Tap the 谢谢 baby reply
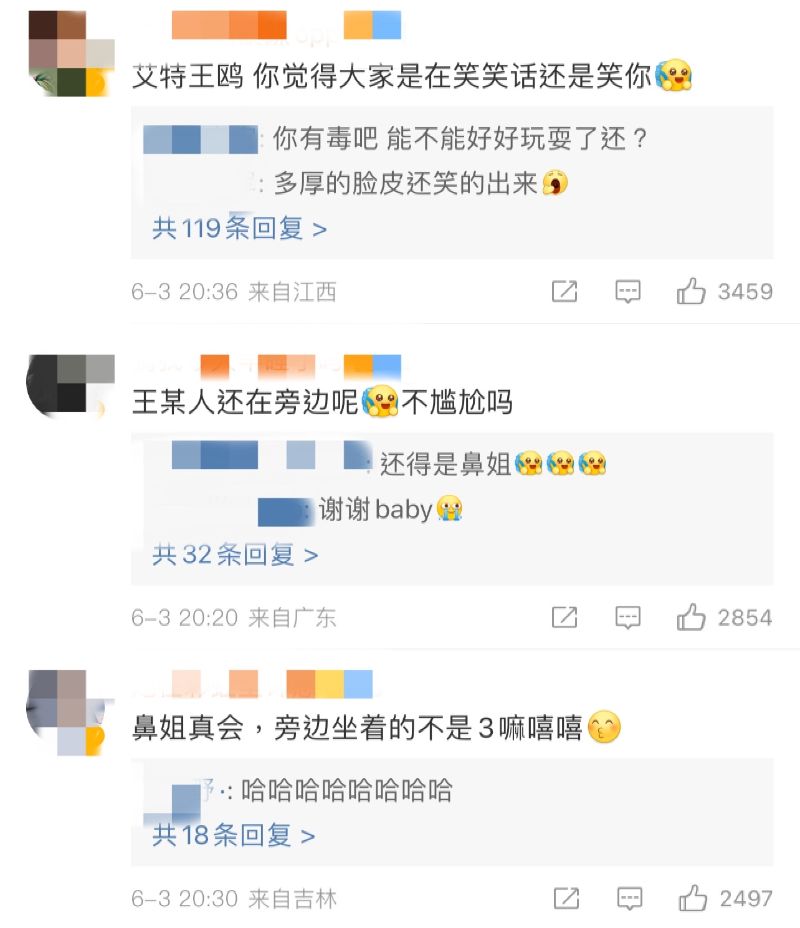Image resolution: width=800 pixels, height=928 pixels. (360, 510)
